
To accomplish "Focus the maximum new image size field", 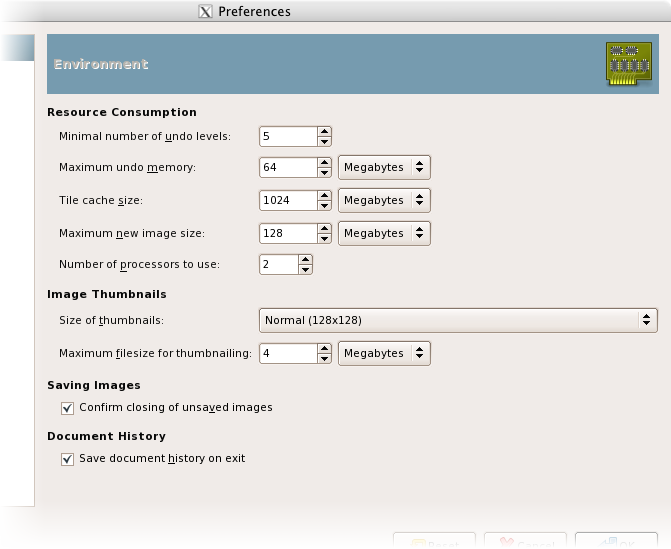I will tap(289, 233).
